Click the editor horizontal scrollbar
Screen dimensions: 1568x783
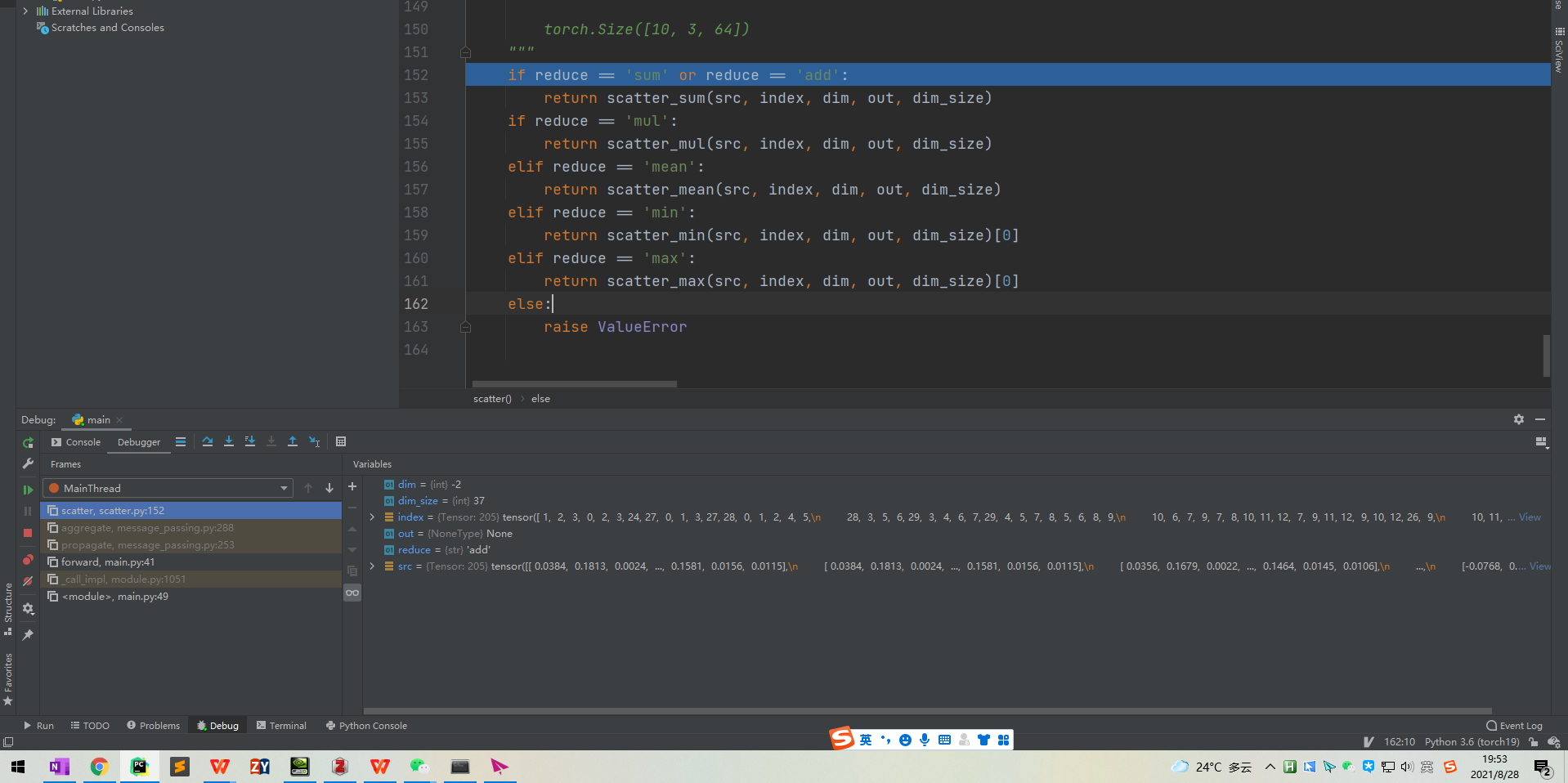coord(574,383)
